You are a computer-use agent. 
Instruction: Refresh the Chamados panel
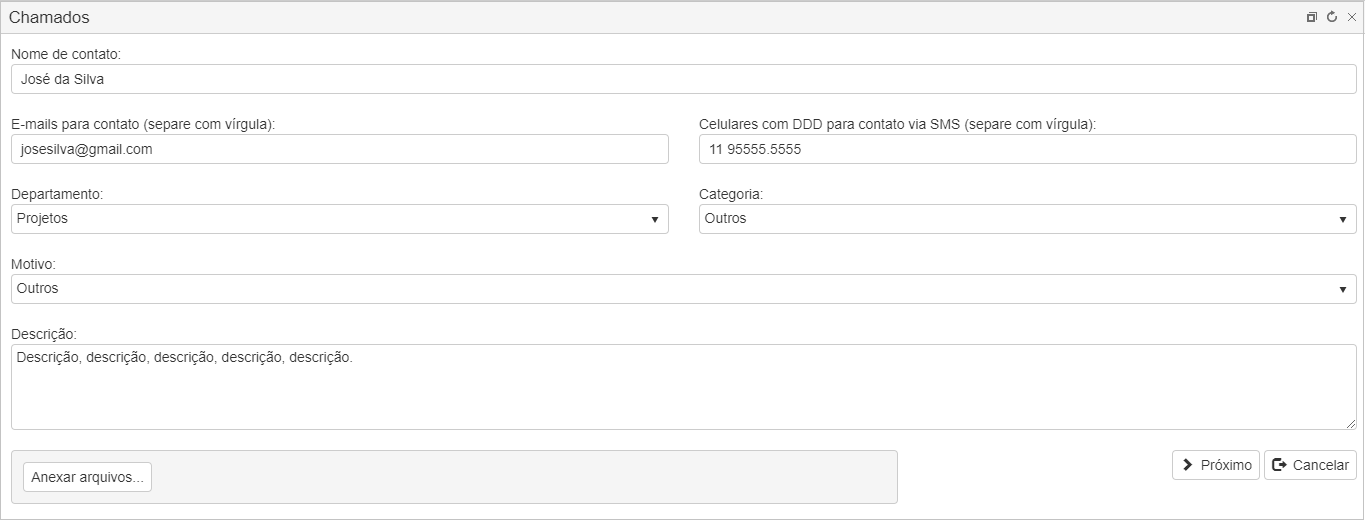pos(1332,17)
